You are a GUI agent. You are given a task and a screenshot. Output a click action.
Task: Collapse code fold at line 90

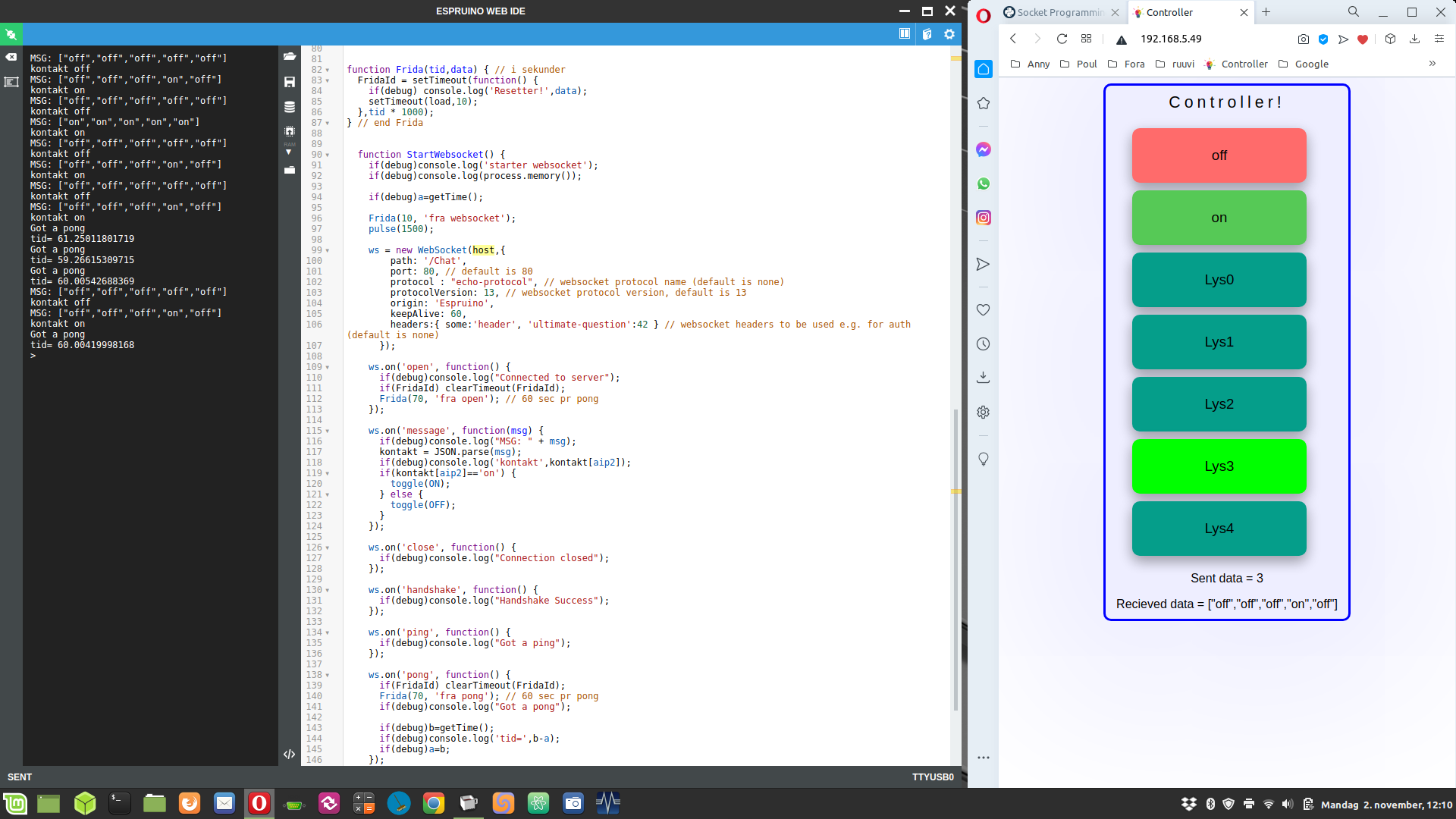tap(328, 155)
